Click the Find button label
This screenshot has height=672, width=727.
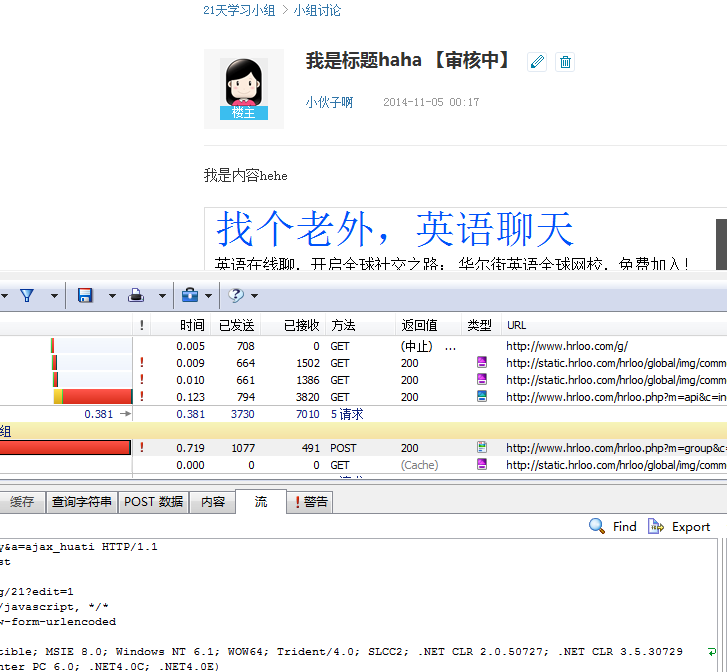click(x=625, y=526)
